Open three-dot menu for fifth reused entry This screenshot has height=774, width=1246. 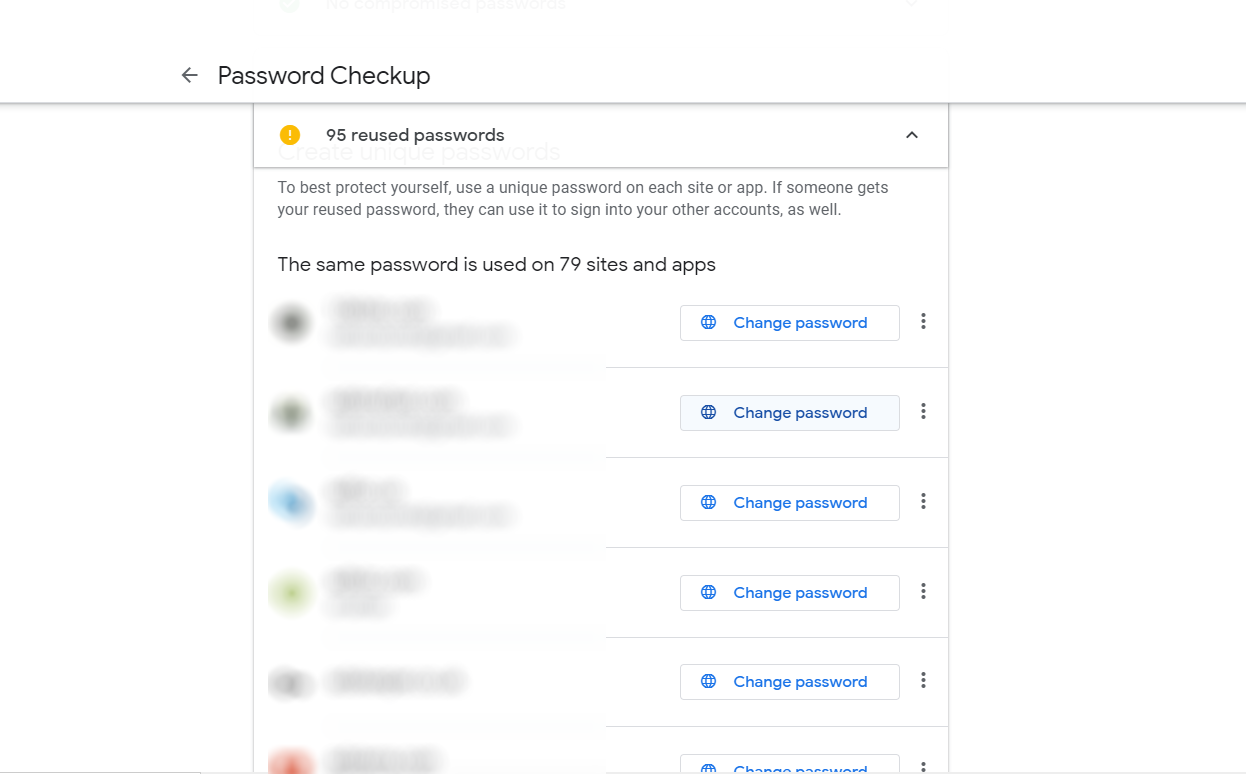pos(923,681)
